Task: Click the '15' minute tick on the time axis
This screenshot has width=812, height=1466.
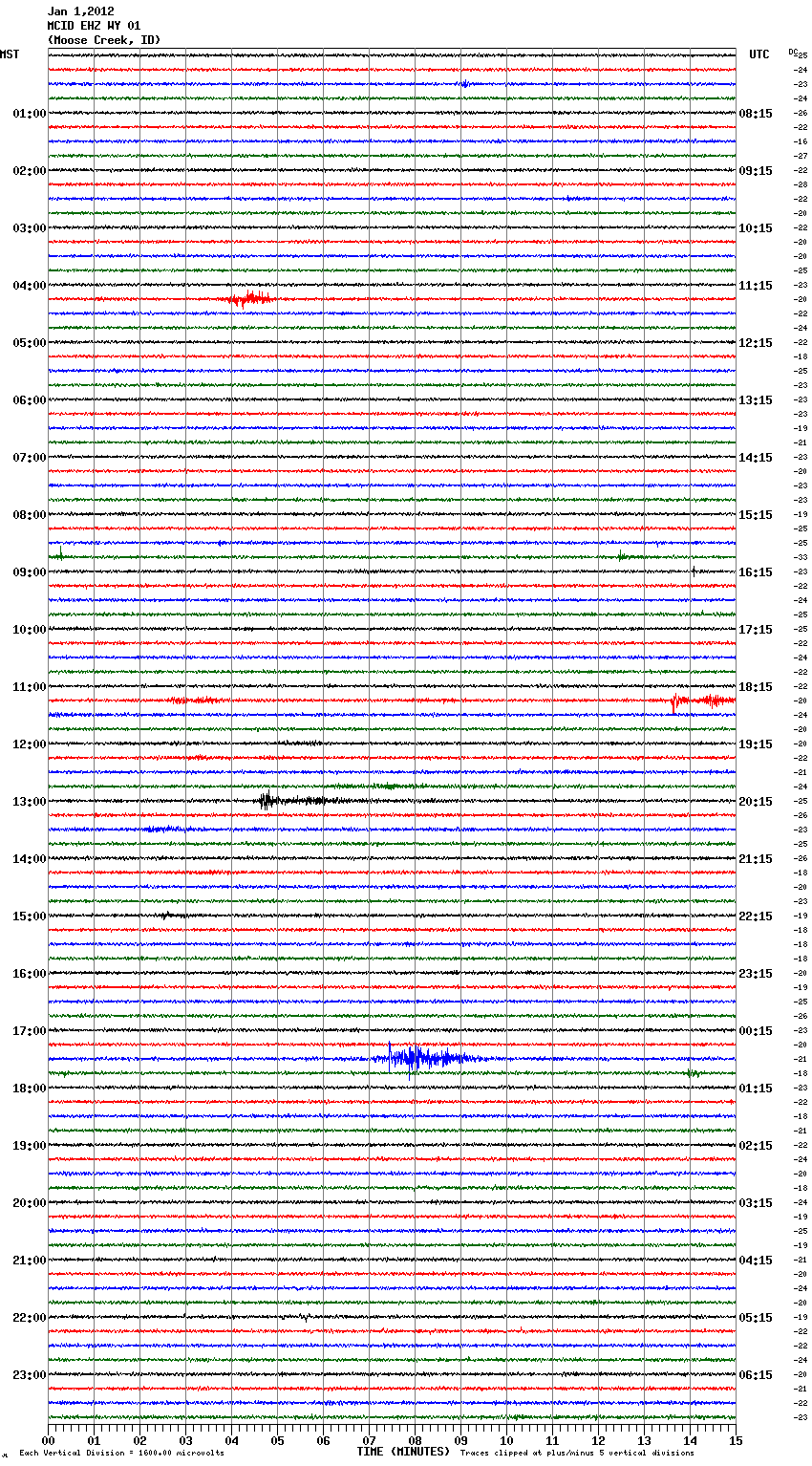Action: click(x=736, y=1440)
